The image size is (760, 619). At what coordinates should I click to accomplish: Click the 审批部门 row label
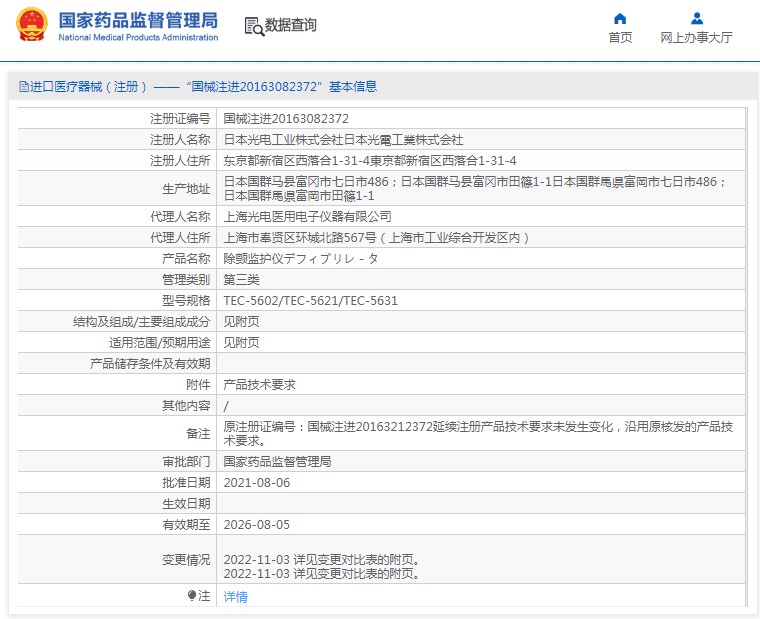click(186, 461)
